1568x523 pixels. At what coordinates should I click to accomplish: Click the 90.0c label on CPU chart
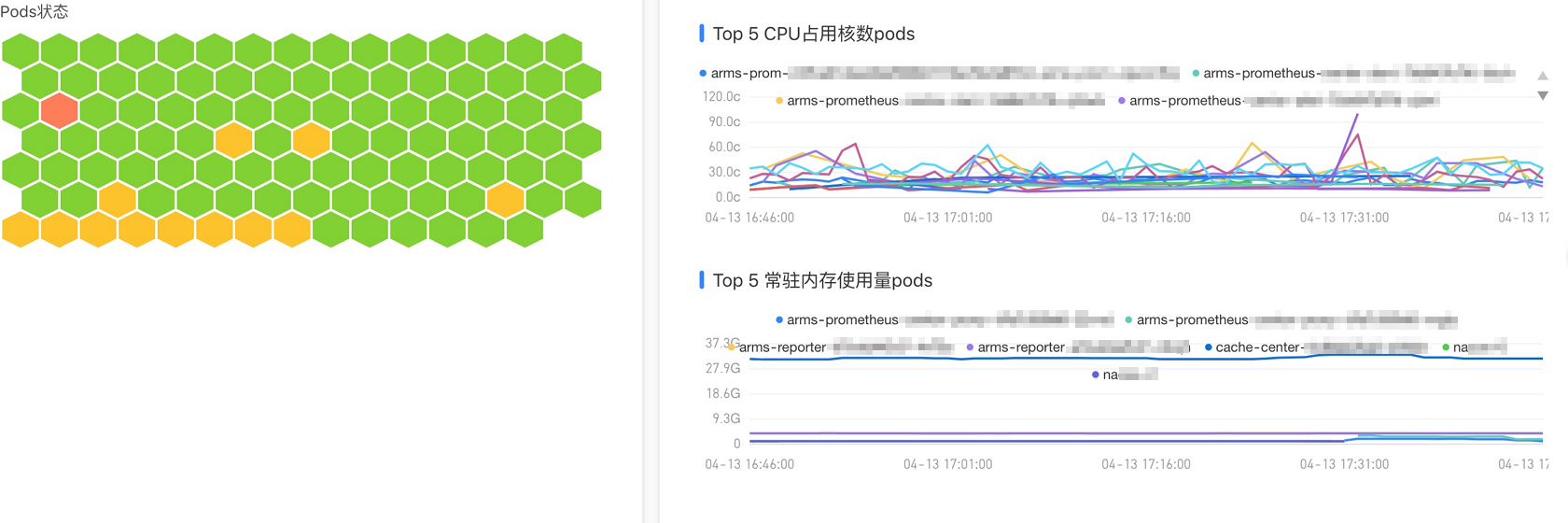coord(724,121)
